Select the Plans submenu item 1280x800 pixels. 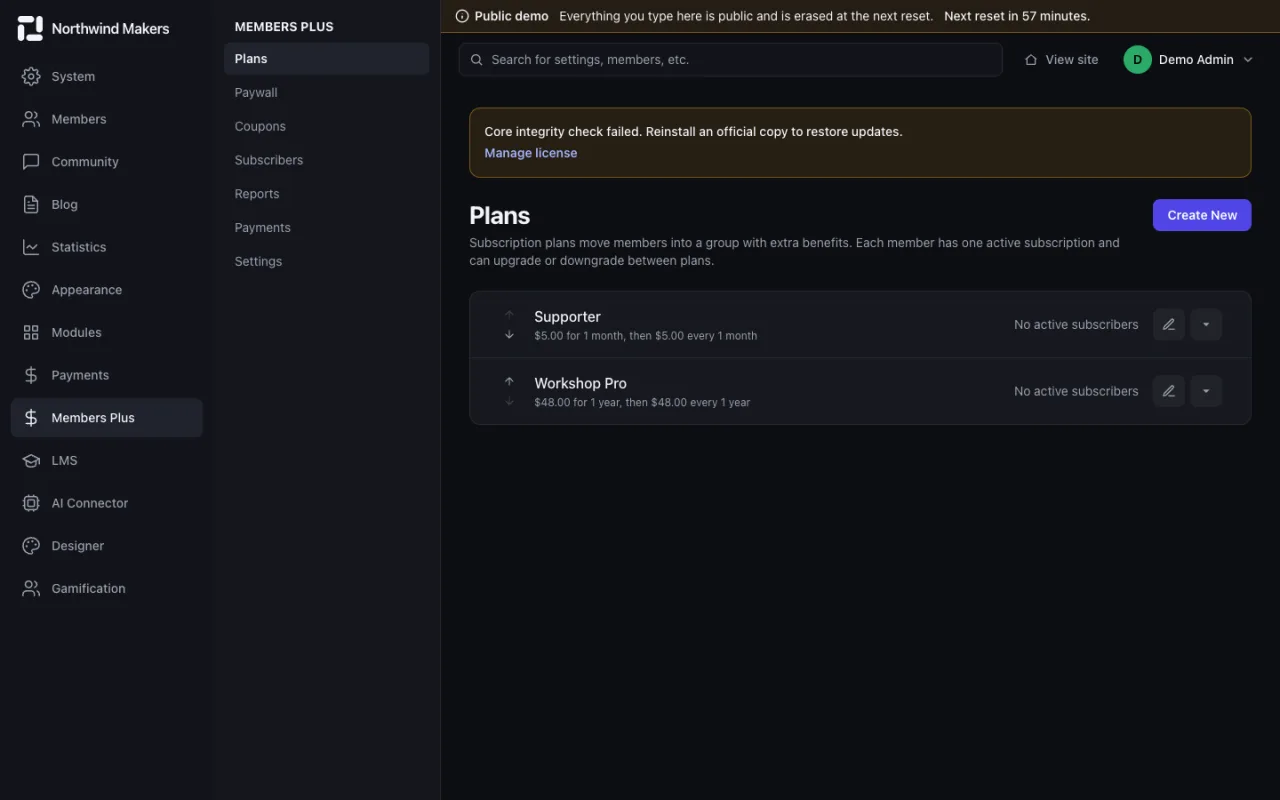326,59
